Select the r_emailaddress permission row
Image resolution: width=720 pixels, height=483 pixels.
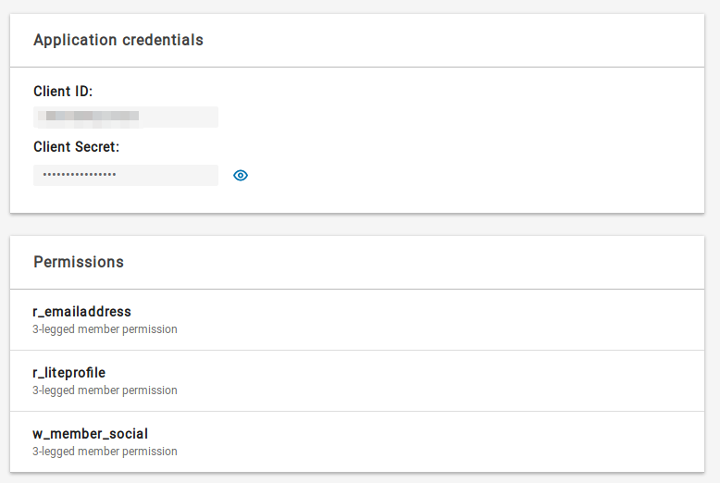click(x=357, y=320)
